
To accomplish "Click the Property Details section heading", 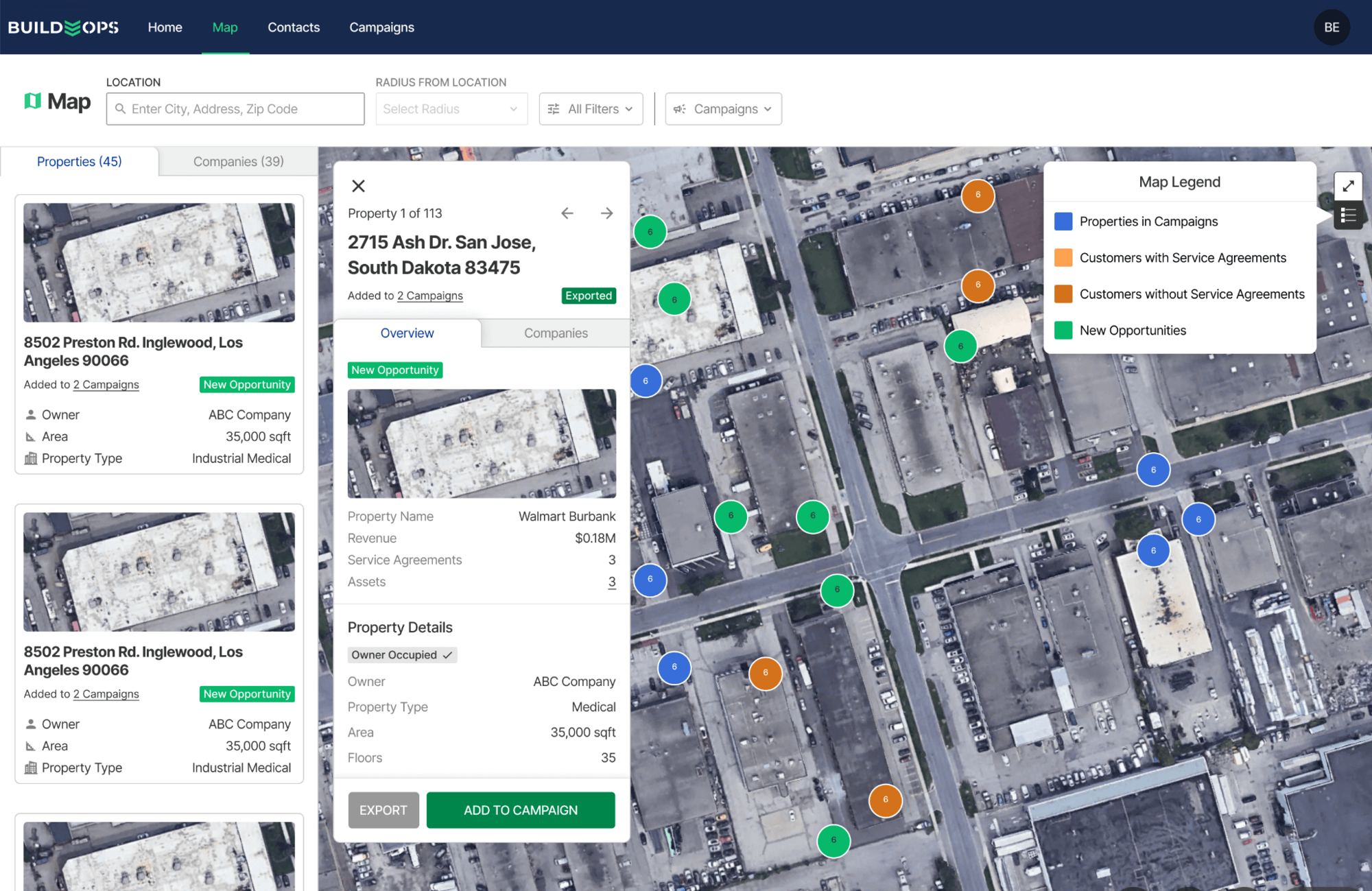I will 400,628.
